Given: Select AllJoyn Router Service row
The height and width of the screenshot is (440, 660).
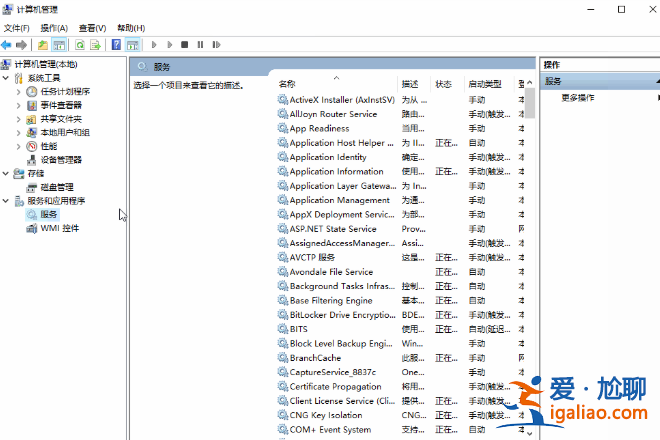Looking at the screenshot, I should [x=333, y=114].
